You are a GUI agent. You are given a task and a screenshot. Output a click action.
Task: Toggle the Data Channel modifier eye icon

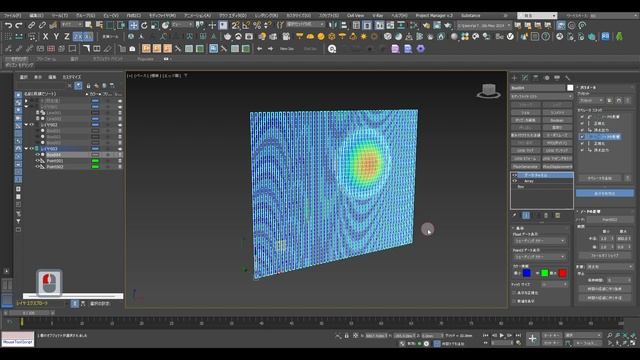pos(515,175)
